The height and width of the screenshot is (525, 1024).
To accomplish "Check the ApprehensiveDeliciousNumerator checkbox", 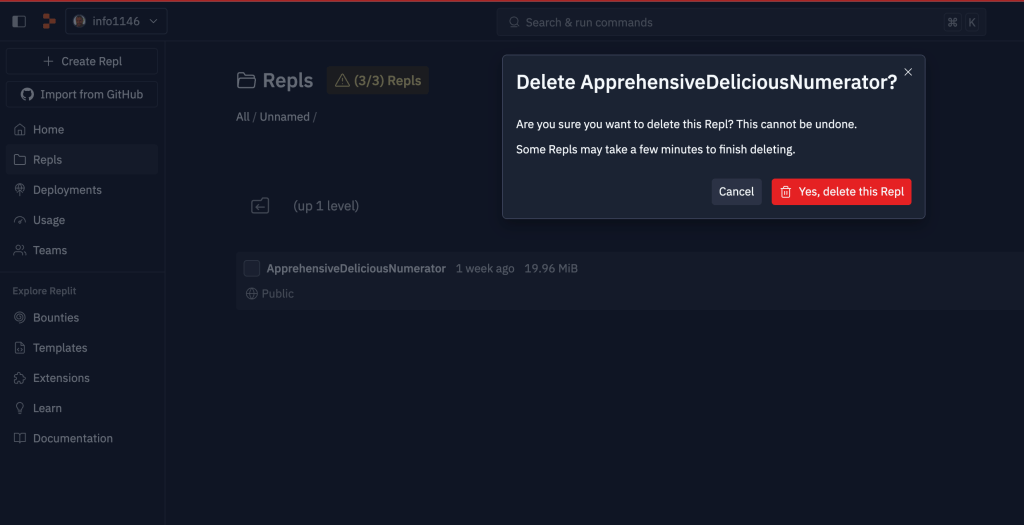I will 251,268.
